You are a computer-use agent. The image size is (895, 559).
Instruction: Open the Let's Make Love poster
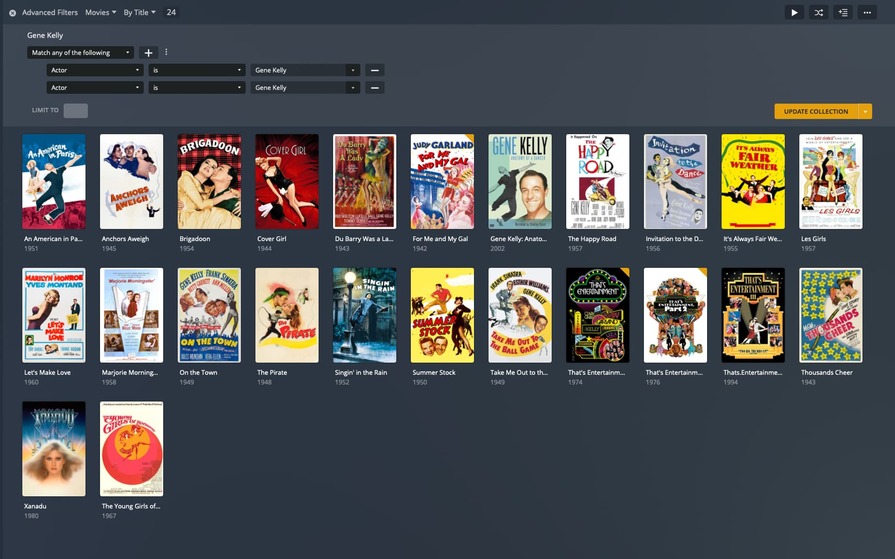pyautogui.click(x=54, y=315)
